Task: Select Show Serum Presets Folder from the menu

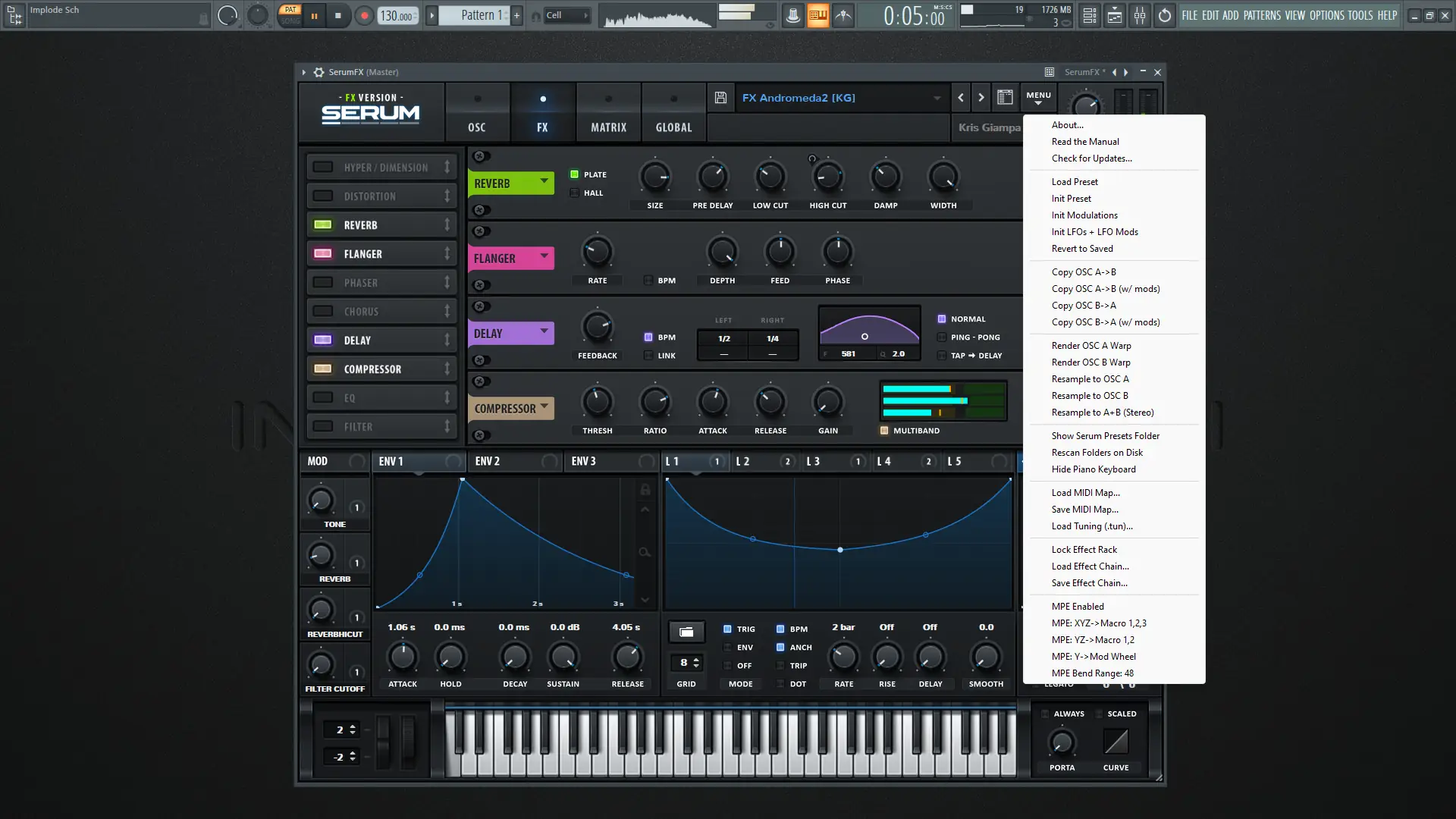Action: (x=1105, y=435)
